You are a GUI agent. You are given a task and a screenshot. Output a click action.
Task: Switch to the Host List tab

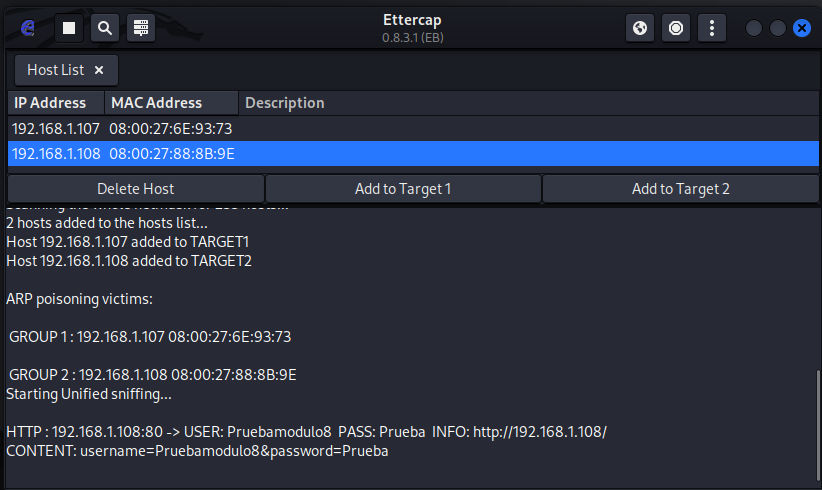[56, 70]
